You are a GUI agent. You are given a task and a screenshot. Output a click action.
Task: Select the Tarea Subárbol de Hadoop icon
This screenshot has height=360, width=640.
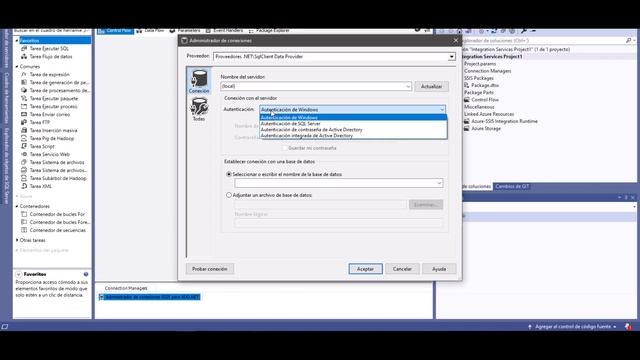tap(24, 178)
